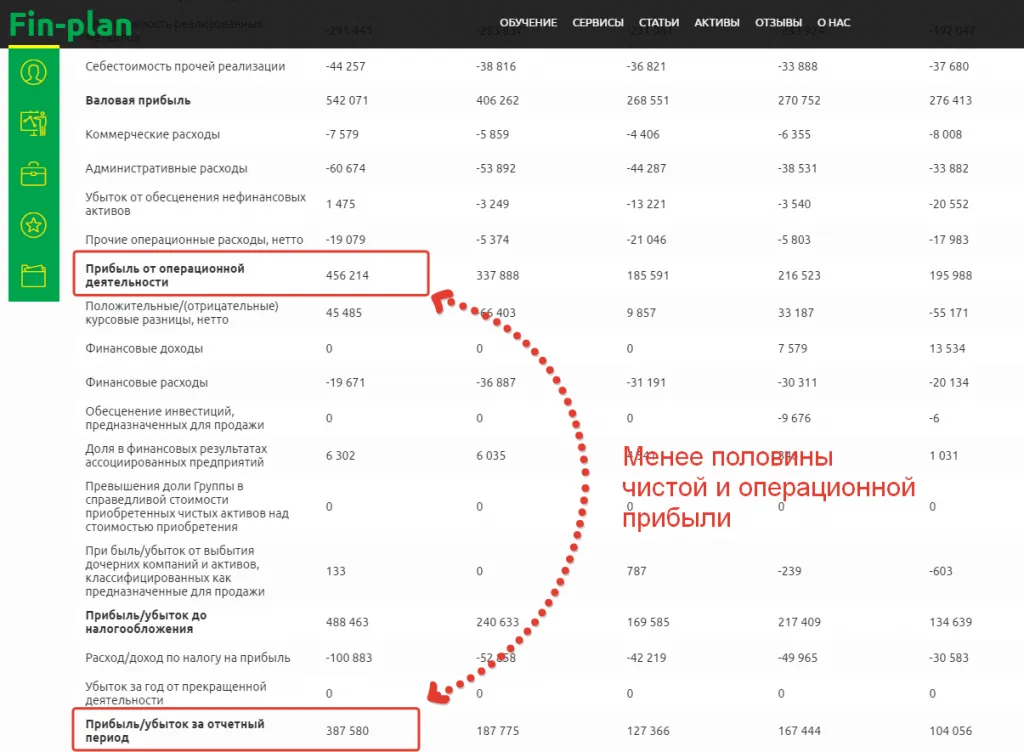The image size is (1024, 752).
Task: Open the briefcase sidebar icon
Action: 33,174
